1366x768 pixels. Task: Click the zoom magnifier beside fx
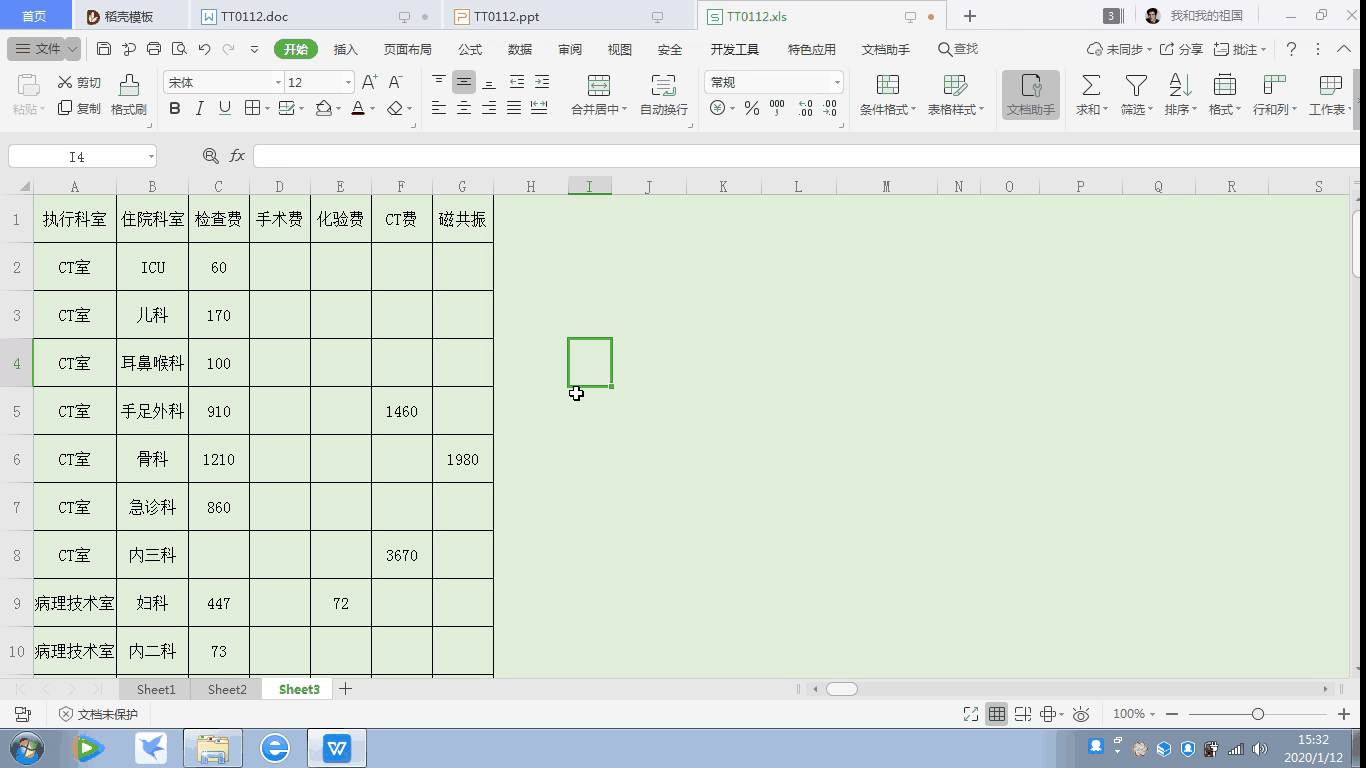tap(210, 156)
